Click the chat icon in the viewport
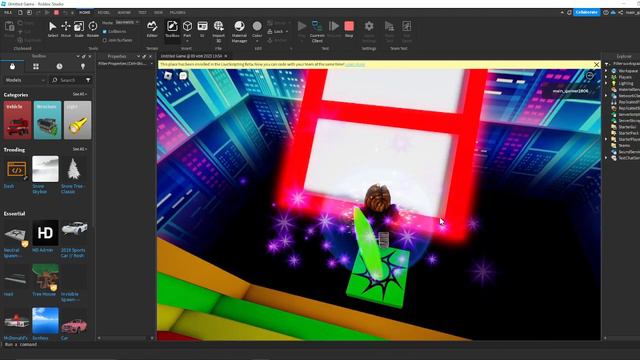Viewport: 640px width, 360px height. (183, 76)
